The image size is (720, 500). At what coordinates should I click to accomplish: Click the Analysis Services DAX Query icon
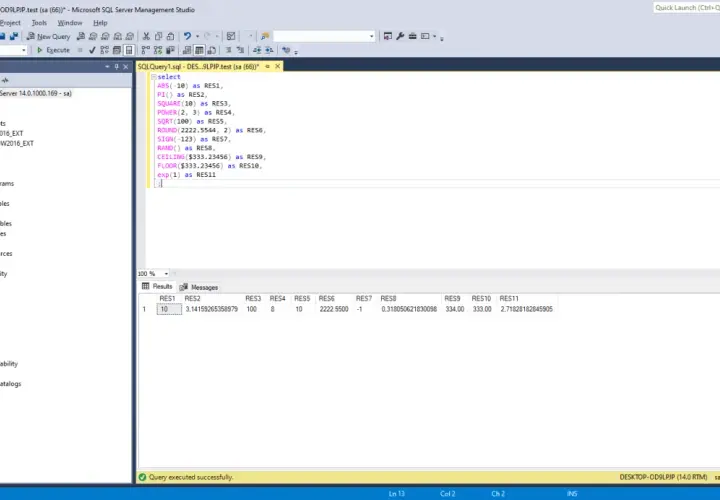[x=130, y=36]
